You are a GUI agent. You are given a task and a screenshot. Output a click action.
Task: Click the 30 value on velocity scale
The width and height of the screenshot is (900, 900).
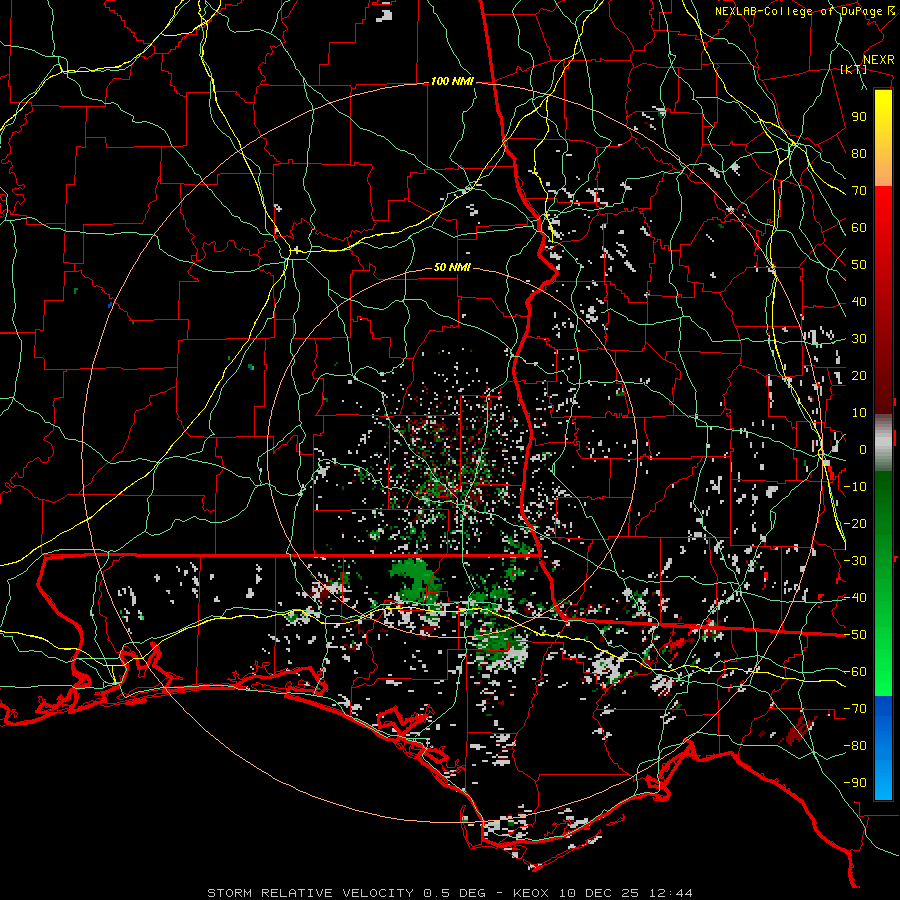tap(859, 339)
